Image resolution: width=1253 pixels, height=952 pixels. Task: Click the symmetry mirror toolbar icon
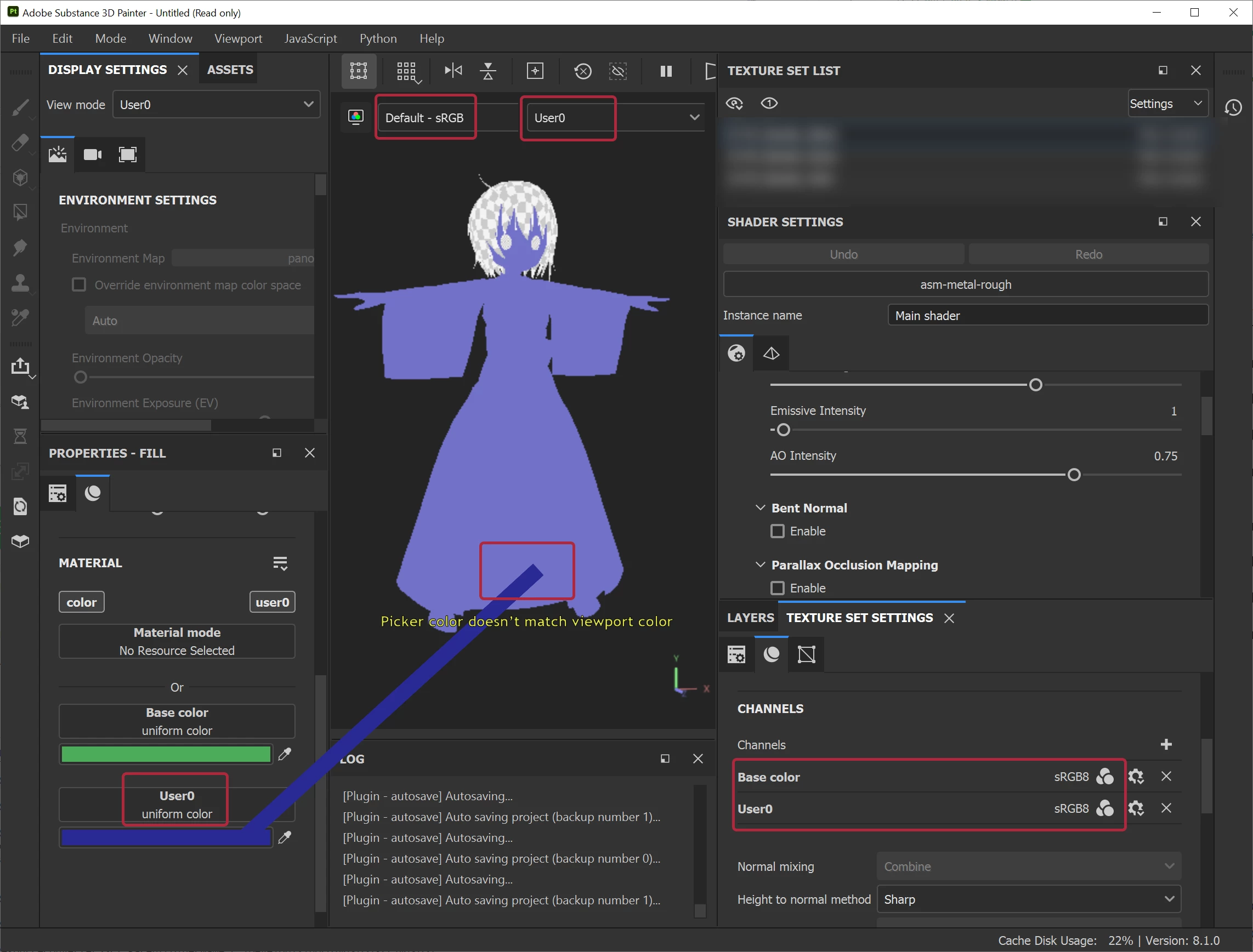453,71
